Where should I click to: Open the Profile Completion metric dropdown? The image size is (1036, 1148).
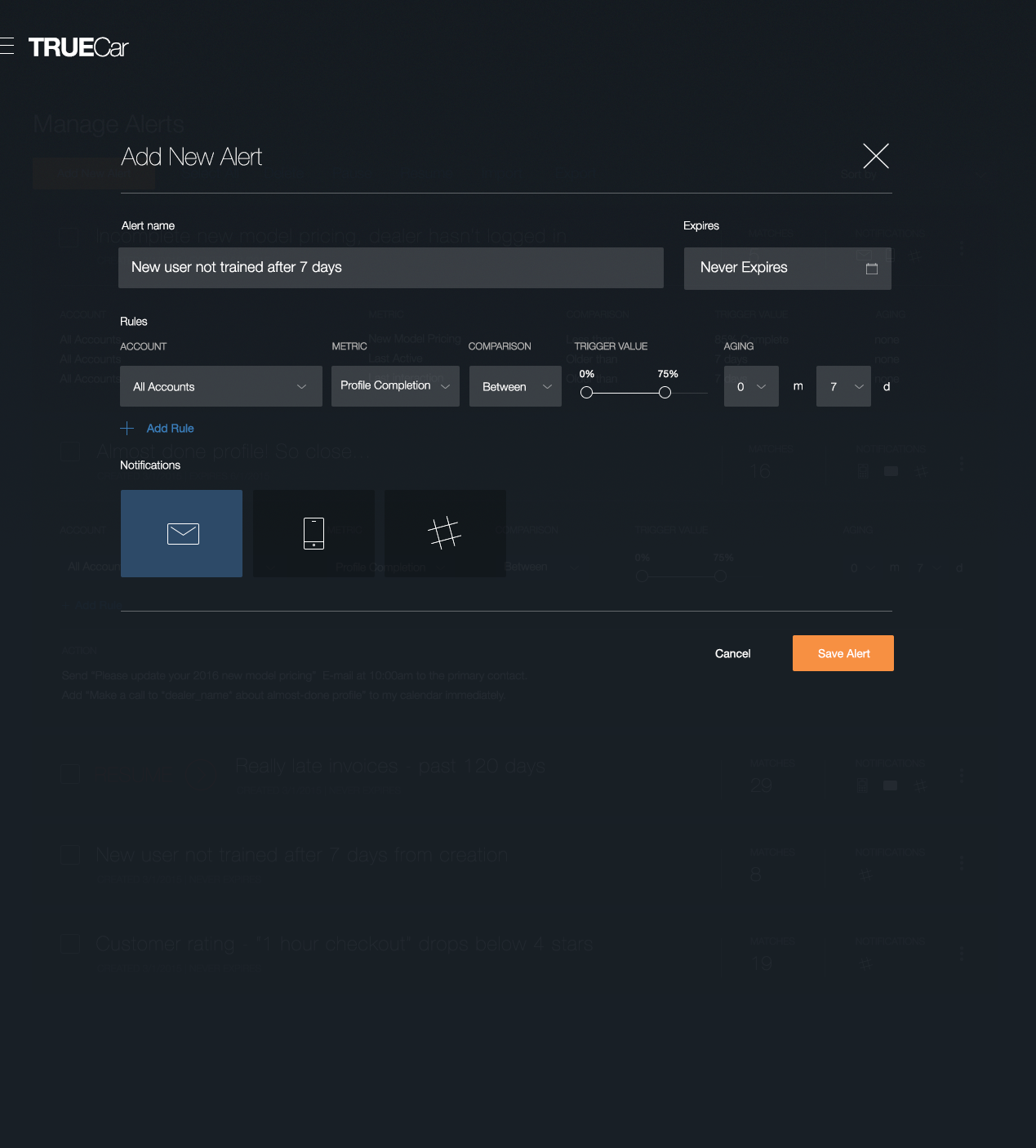(394, 385)
